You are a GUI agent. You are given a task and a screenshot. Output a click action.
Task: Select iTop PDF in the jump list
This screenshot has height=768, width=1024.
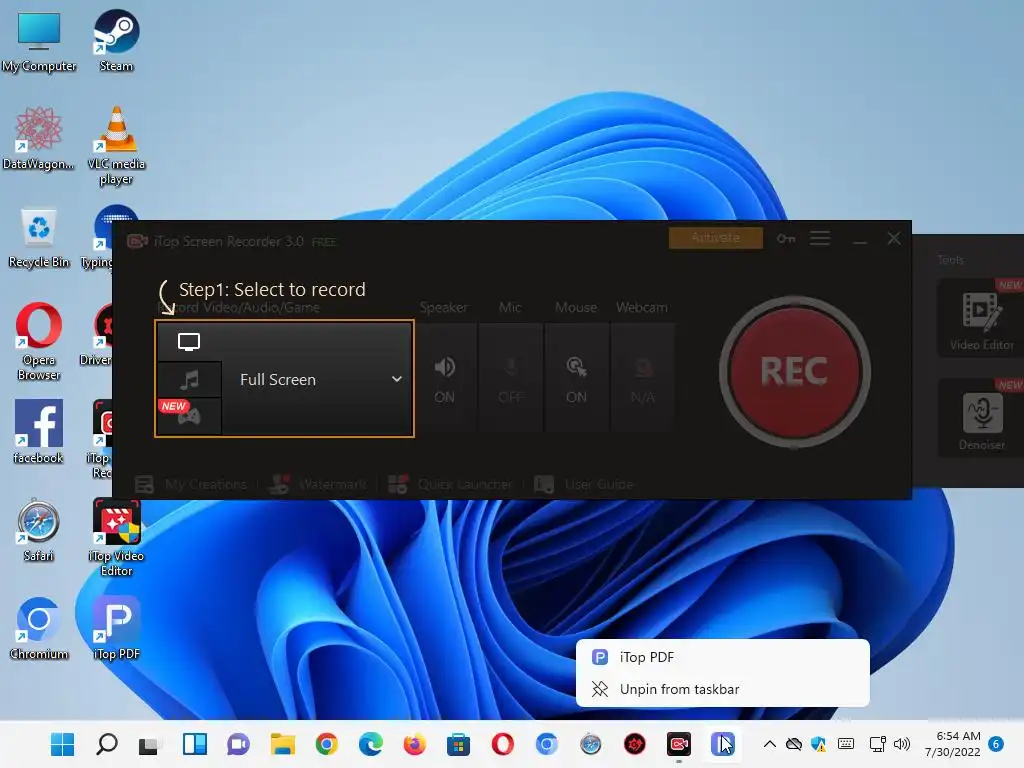(722, 657)
